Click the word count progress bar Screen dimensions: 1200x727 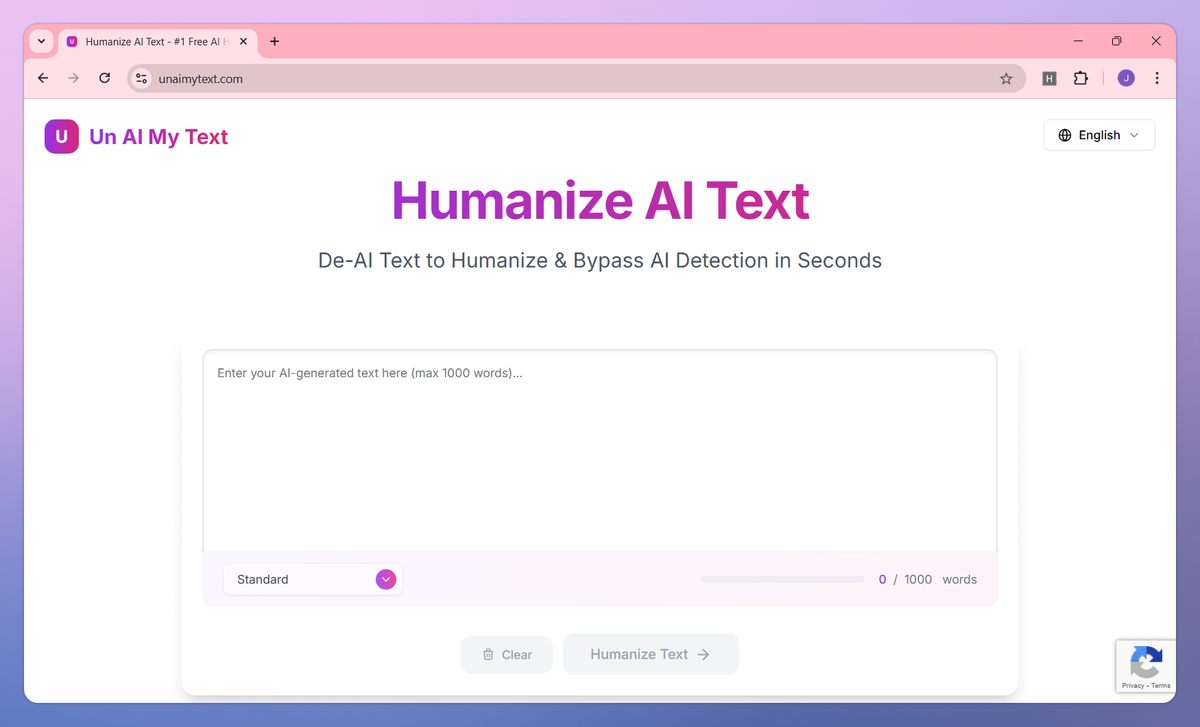point(782,579)
